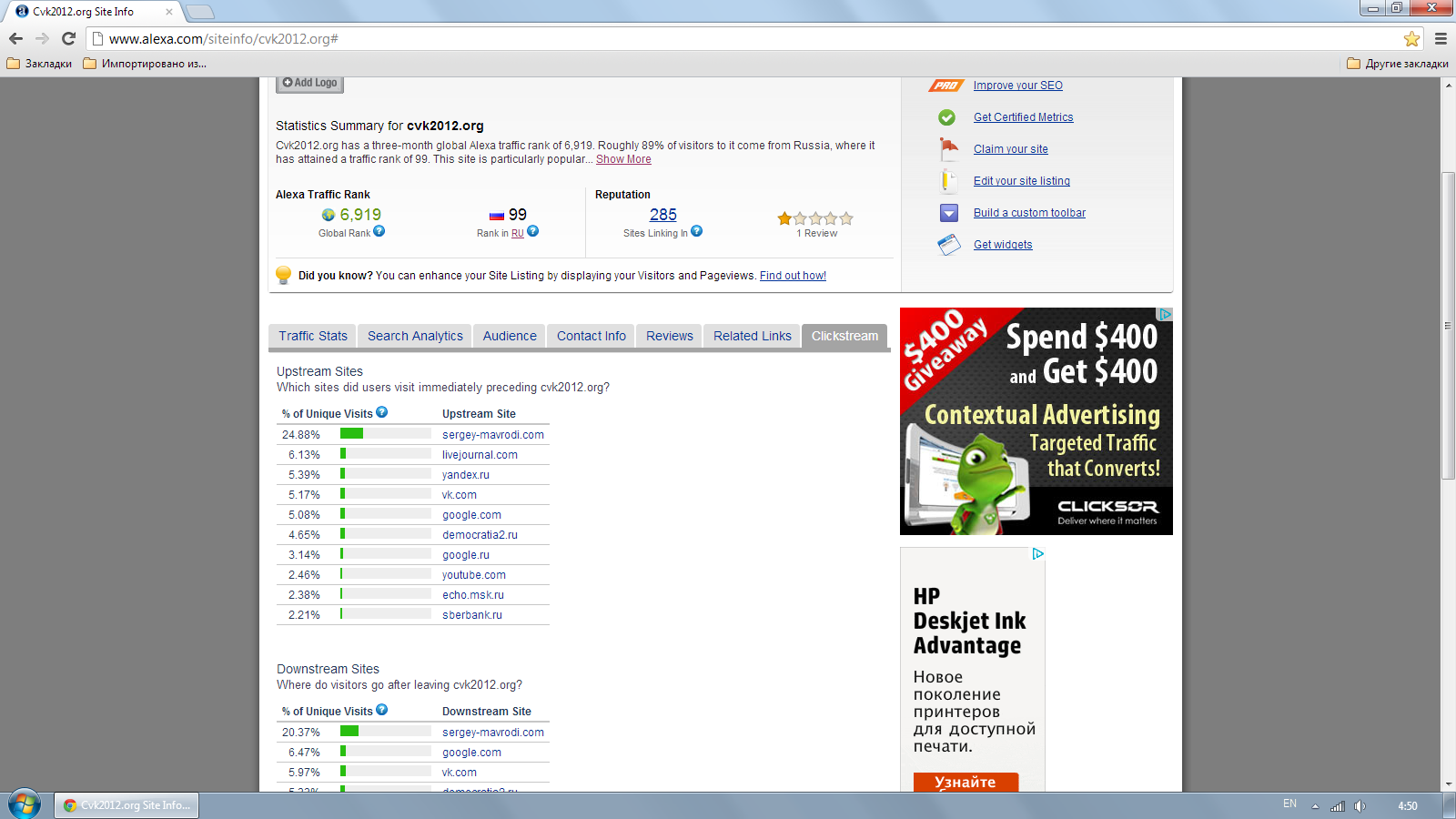Image resolution: width=1456 pixels, height=819 pixels.
Task: Click the scrollbar down arrow
Action: (x=1448, y=784)
